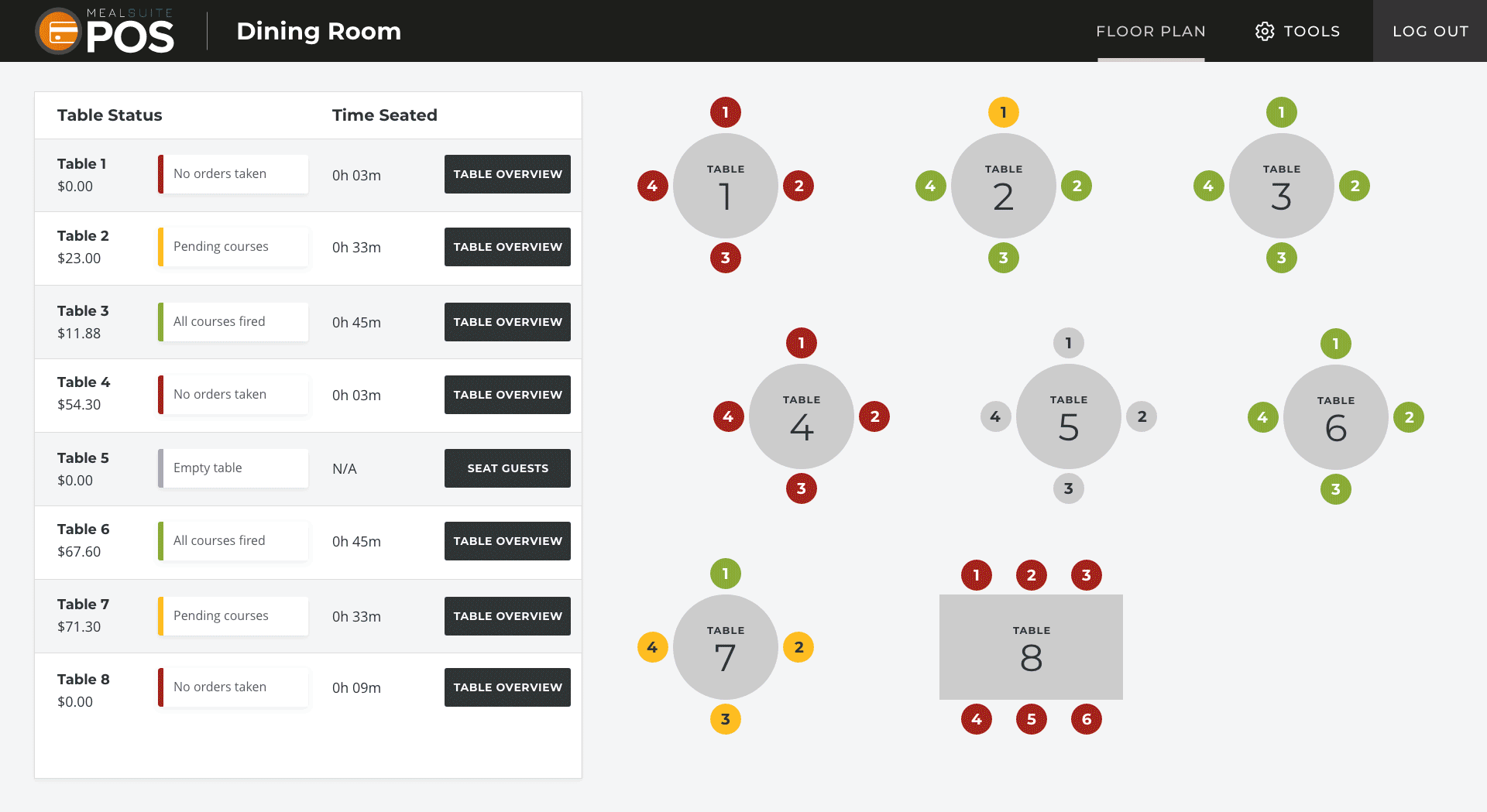The width and height of the screenshot is (1487, 812).
Task: Select seat 5 at Table 8
Action: tap(1031, 719)
